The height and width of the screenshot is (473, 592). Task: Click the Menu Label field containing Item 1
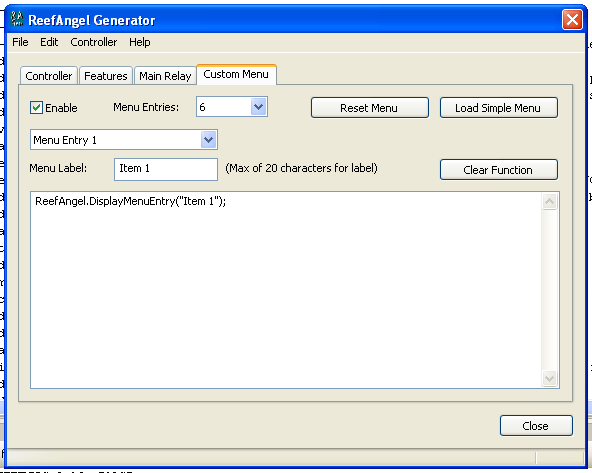click(x=166, y=169)
